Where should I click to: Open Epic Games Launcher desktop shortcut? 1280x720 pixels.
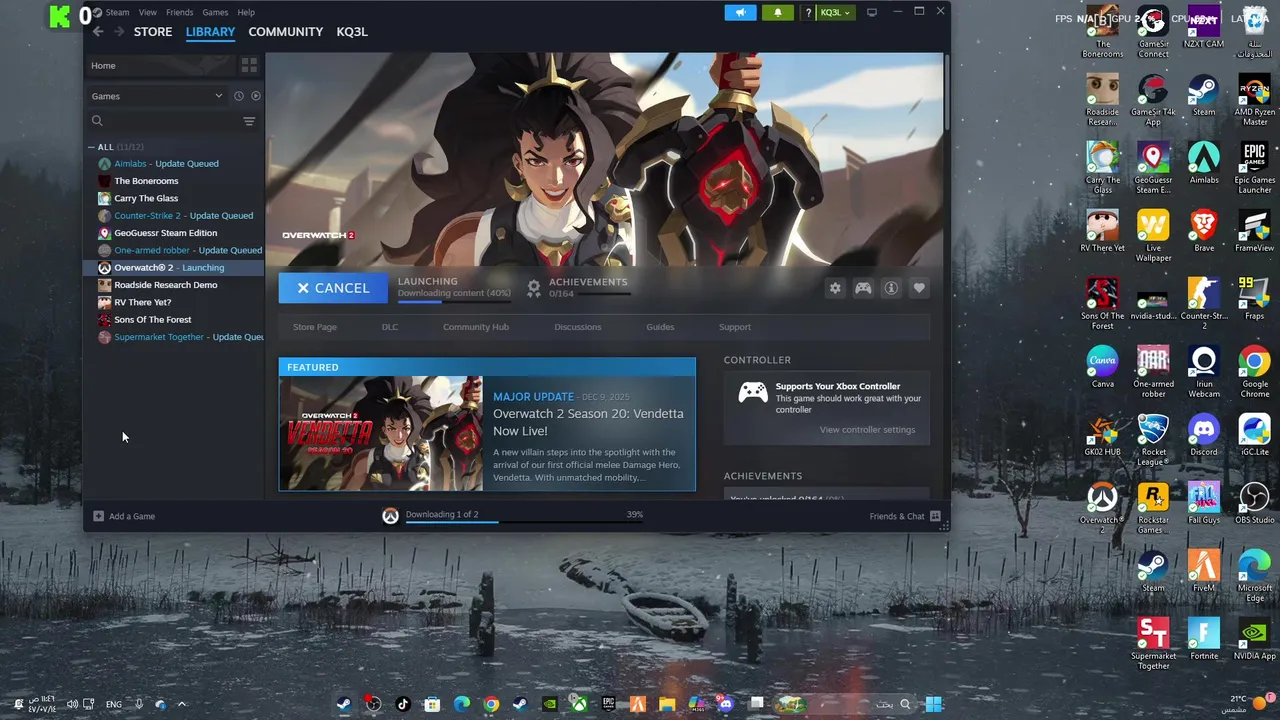click(x=1255, y=168)
